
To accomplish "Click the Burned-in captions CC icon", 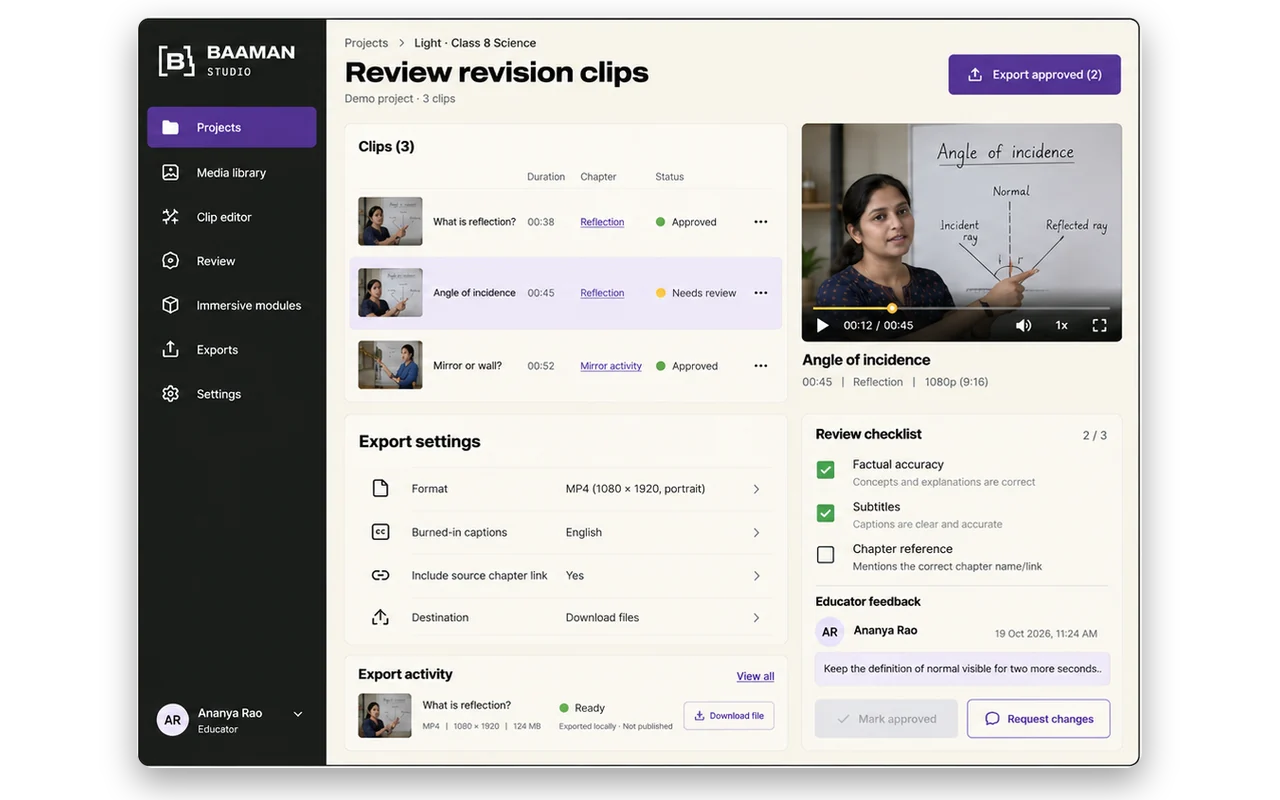I will (380, 532).
